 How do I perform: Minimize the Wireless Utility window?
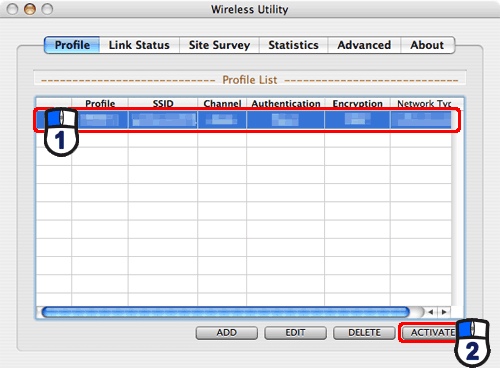30,9
